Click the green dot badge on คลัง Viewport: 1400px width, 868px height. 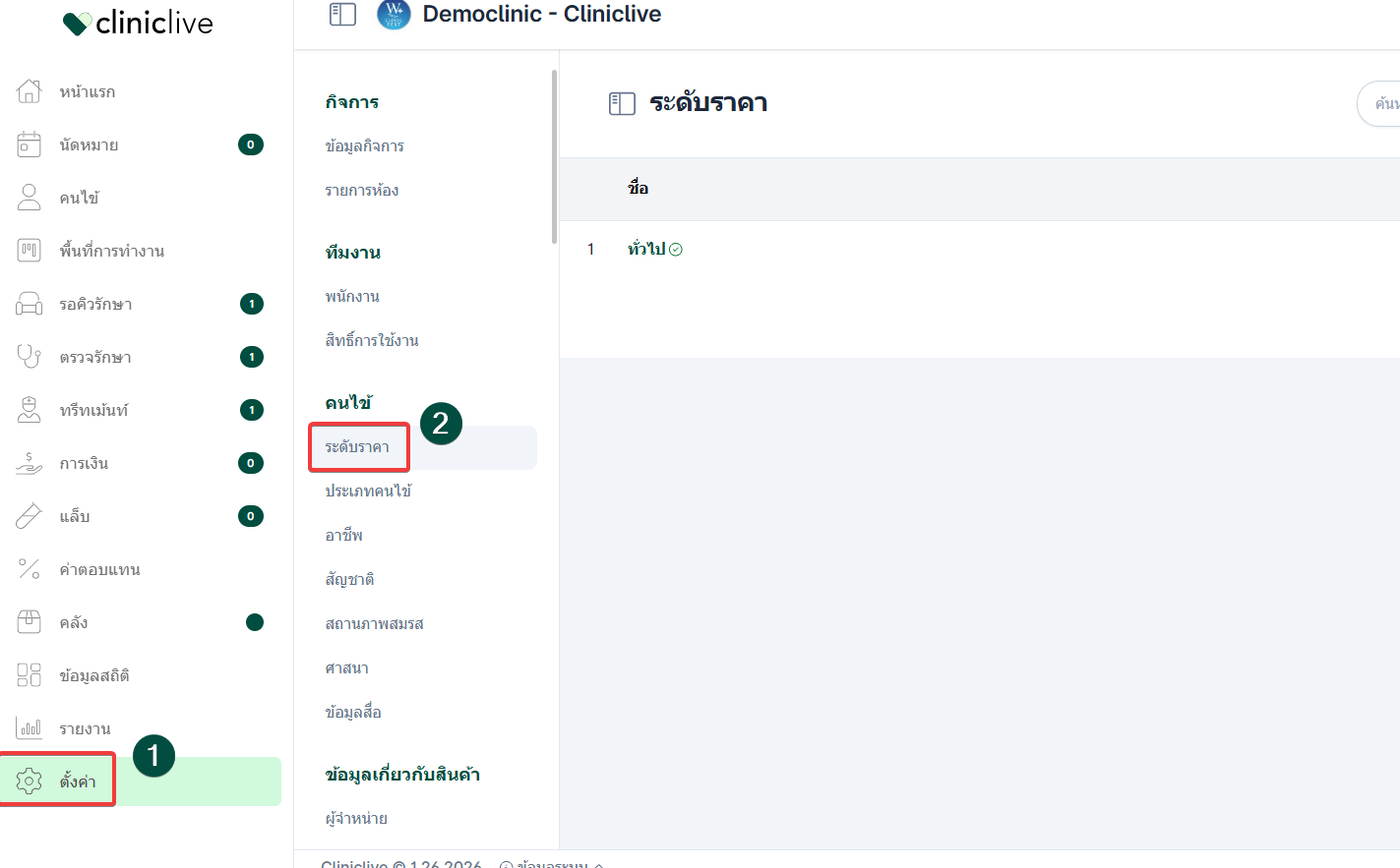(255, 622)
